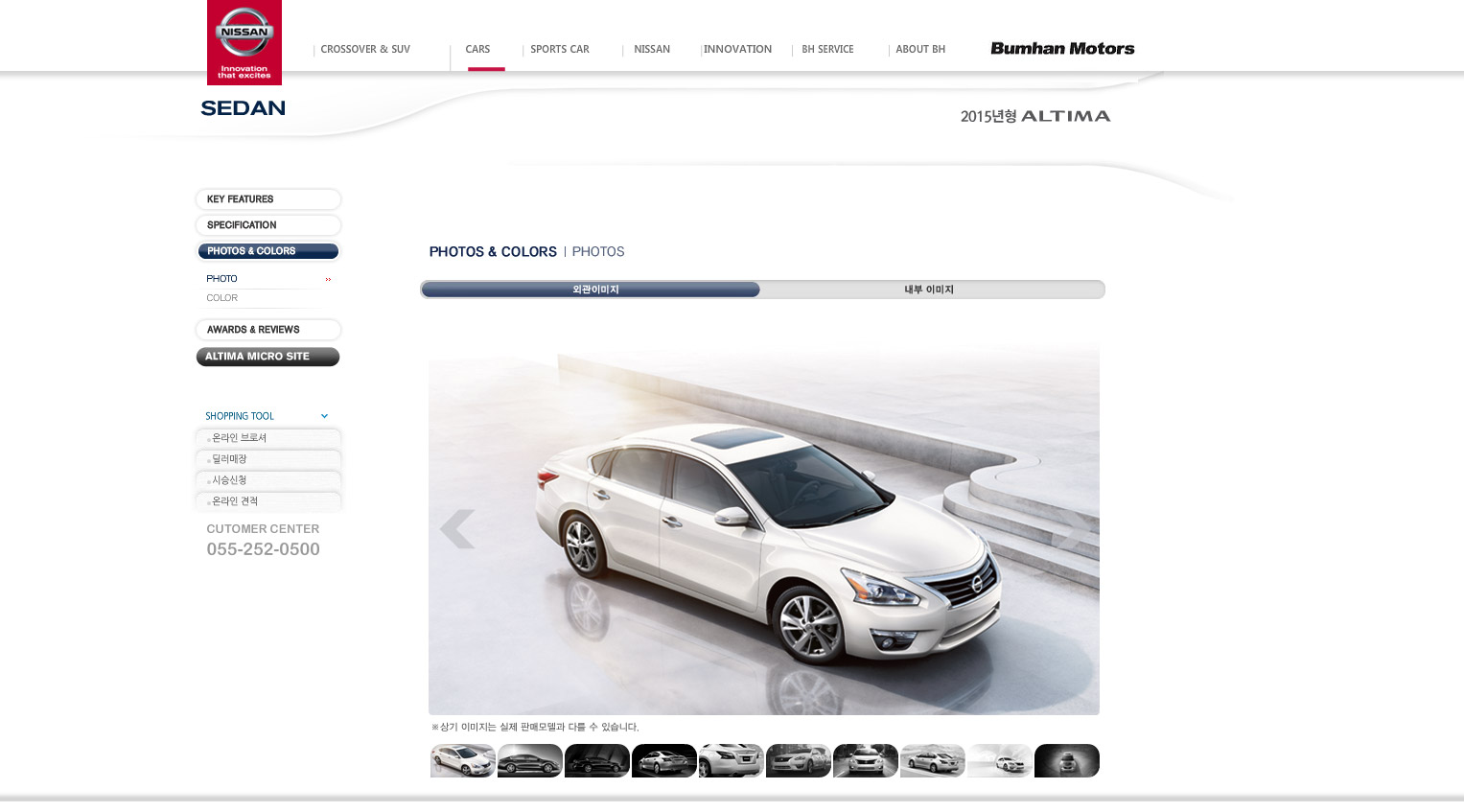
Task: Open Awards & Reviews section
Action: pos(268,330)
